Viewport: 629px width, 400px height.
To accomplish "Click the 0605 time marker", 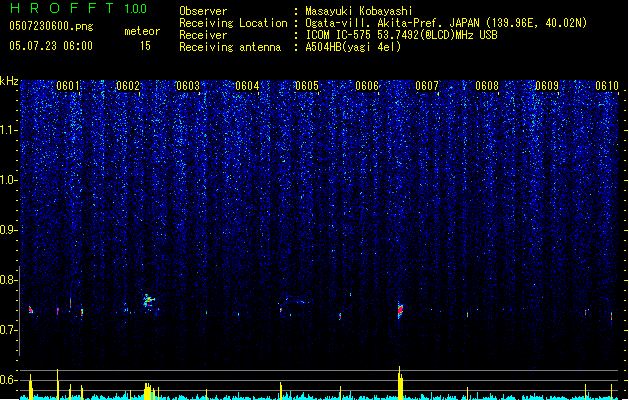I will (307, 86).
